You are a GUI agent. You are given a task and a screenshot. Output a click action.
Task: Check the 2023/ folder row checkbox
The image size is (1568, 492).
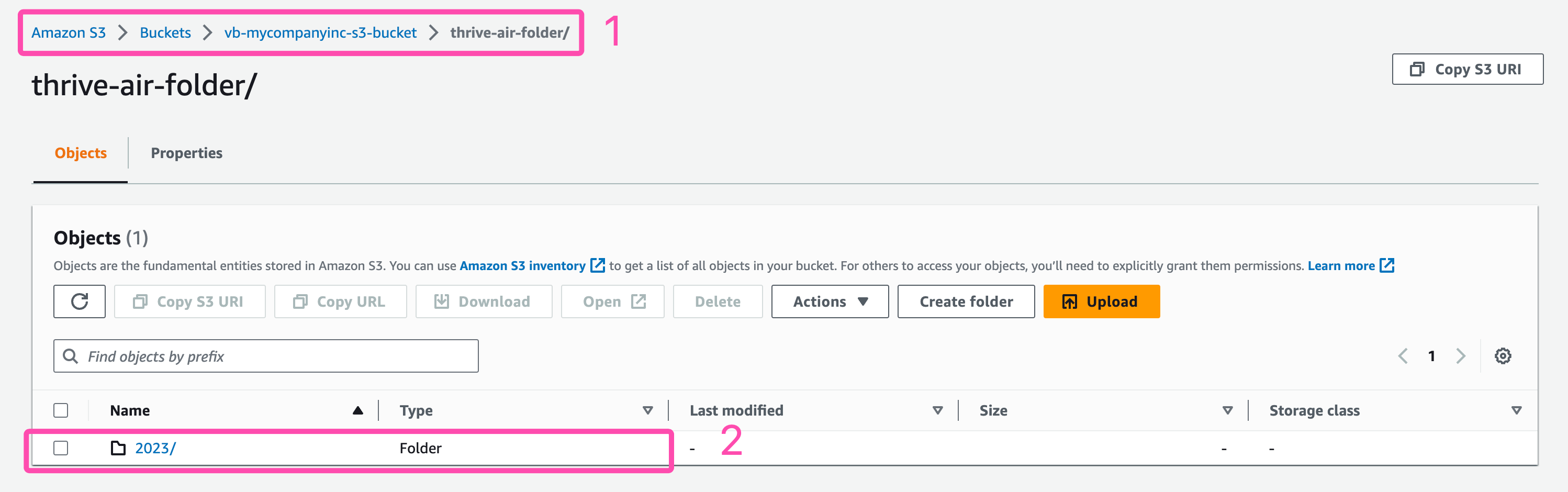61,448
